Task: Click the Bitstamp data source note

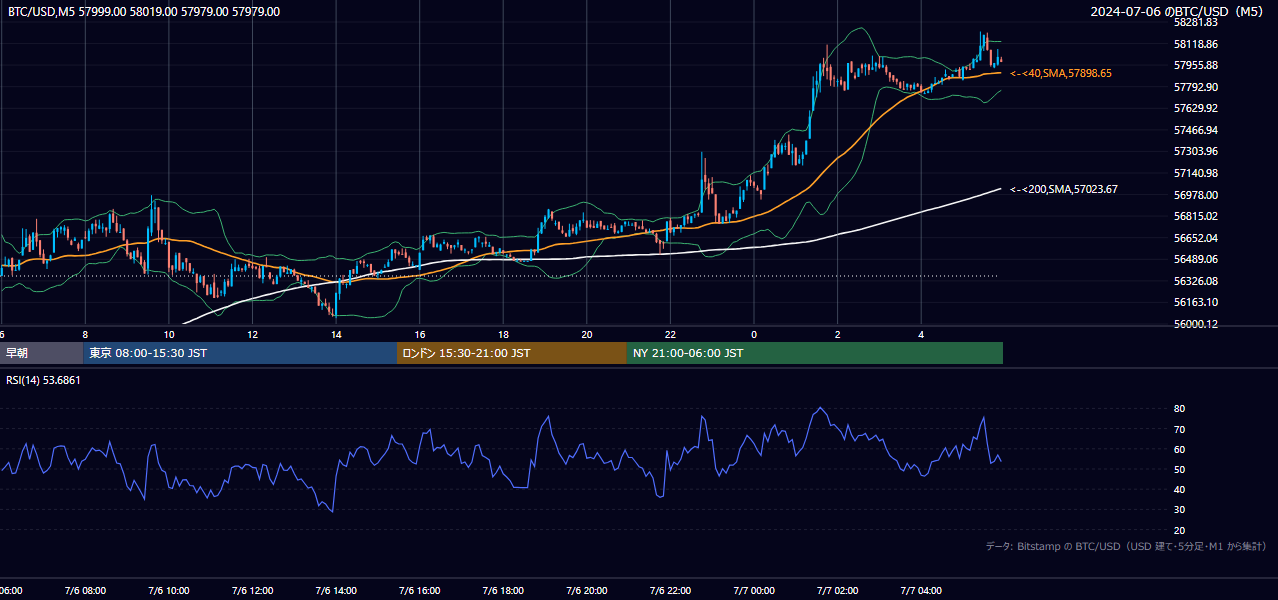Action: coord(1126,546)
